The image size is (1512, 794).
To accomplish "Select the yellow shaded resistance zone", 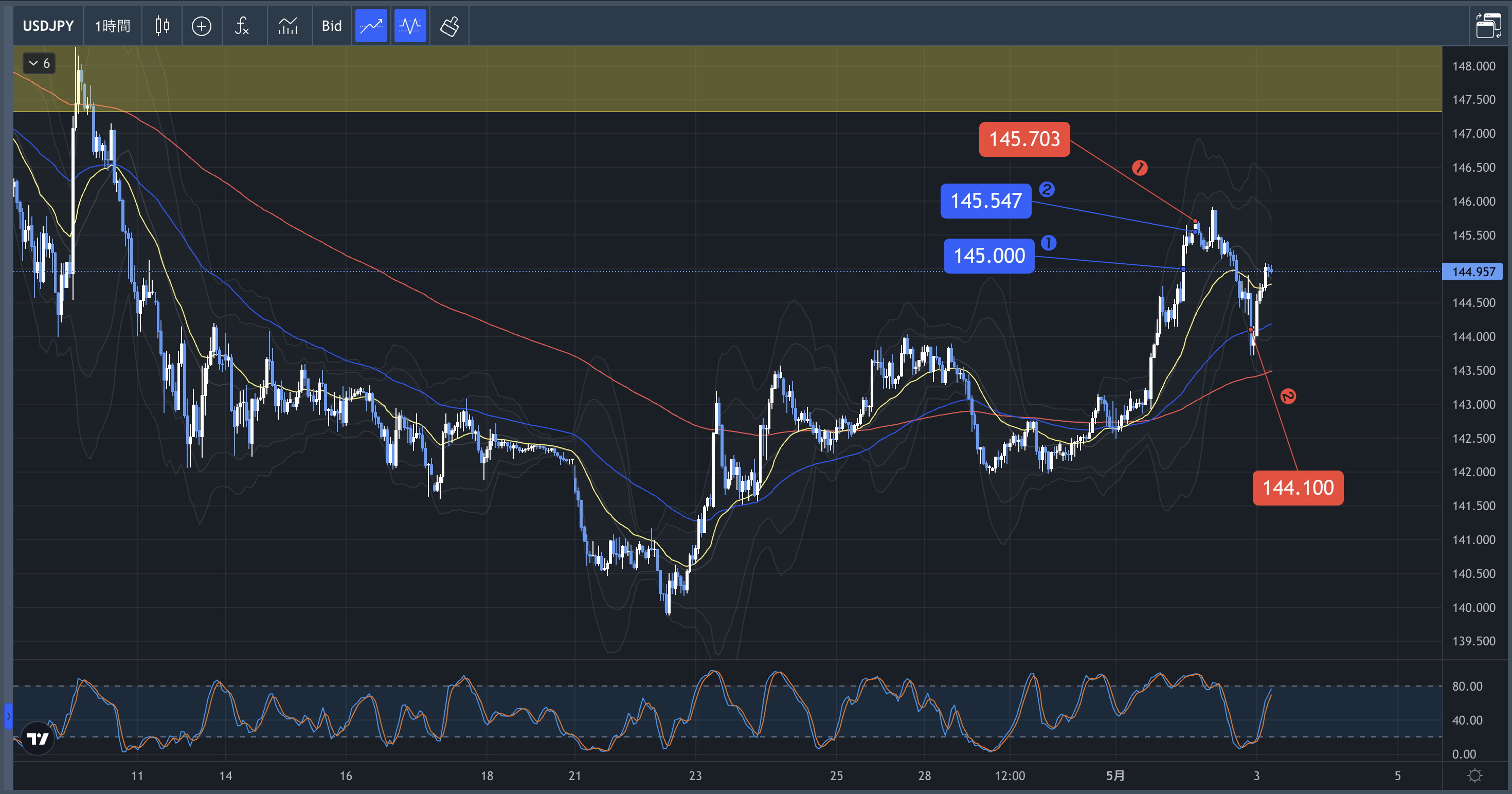I will [727, 79].
